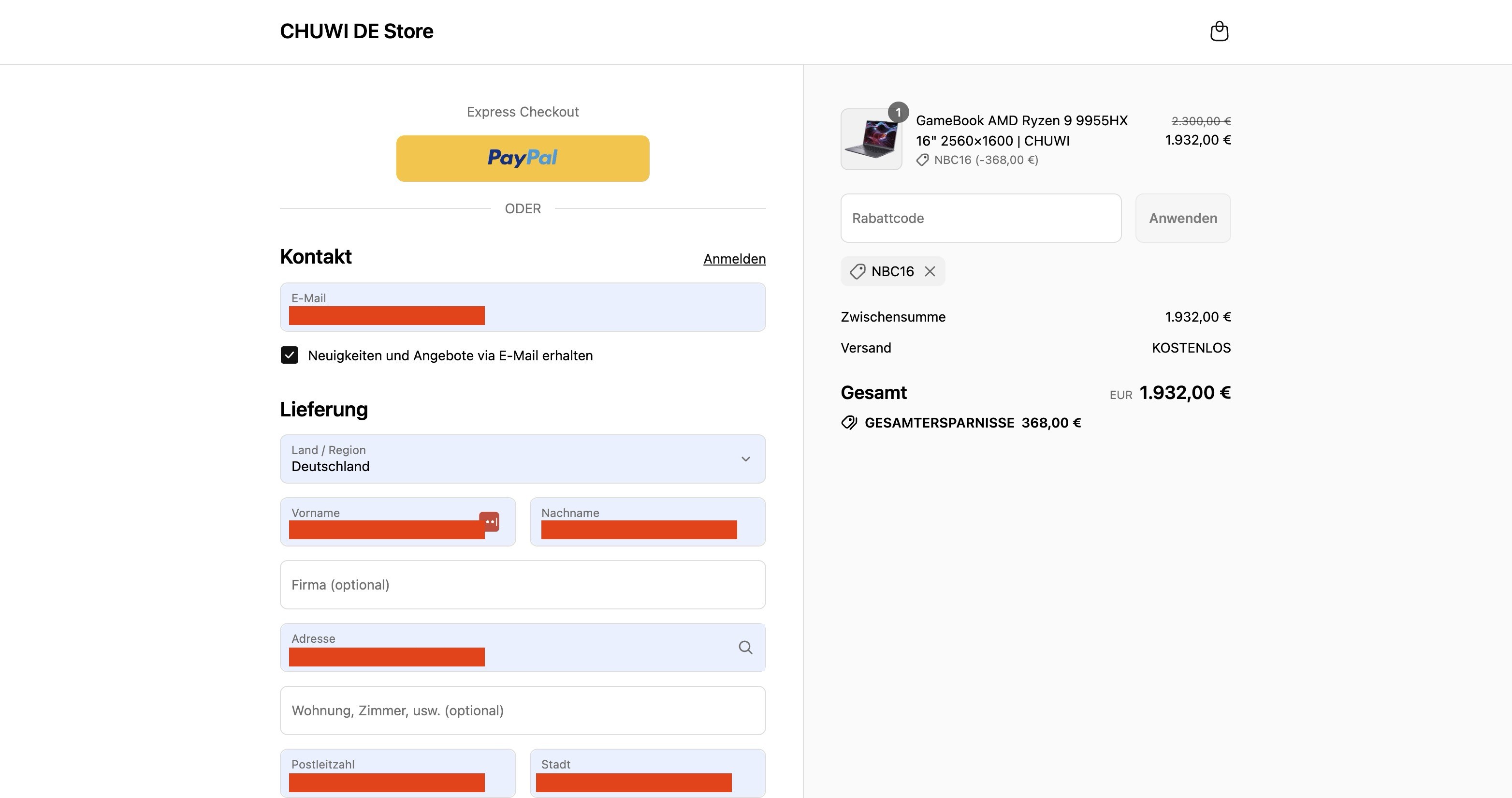Click the address search magnifier icon

click(x=745, y=647)
